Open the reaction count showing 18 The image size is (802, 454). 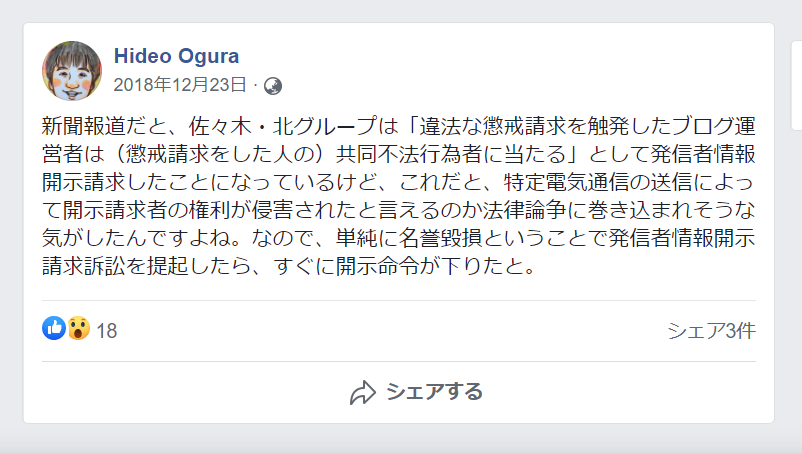coord(107,330)
